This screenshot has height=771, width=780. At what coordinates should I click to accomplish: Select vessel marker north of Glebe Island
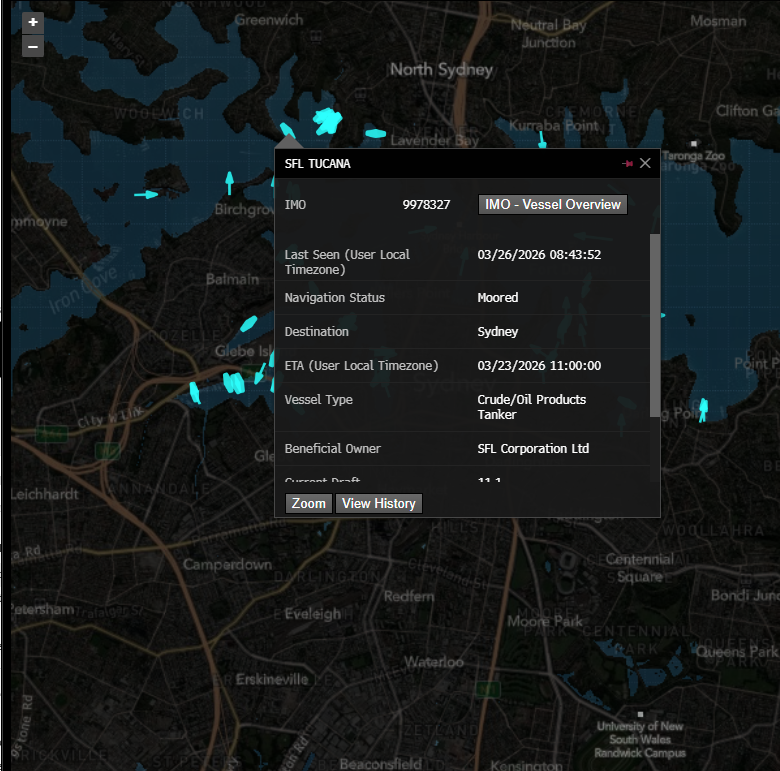249,324
